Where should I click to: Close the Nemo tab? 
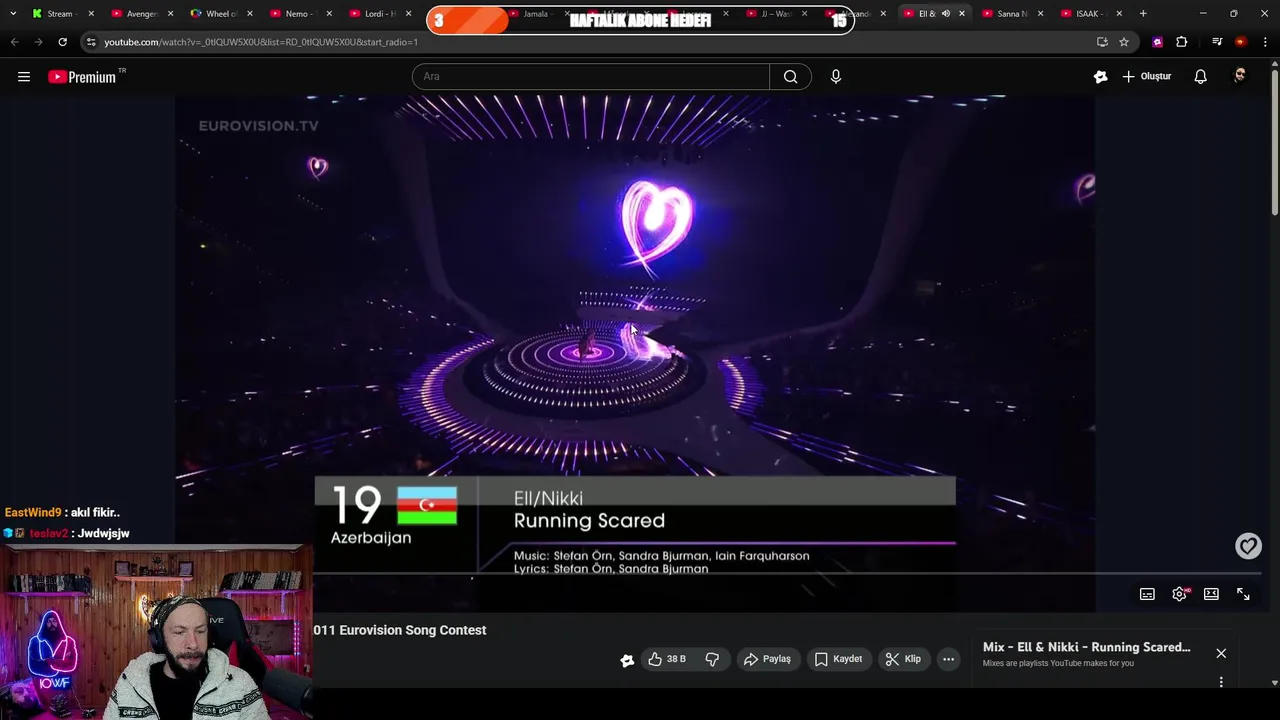point(329,14)
